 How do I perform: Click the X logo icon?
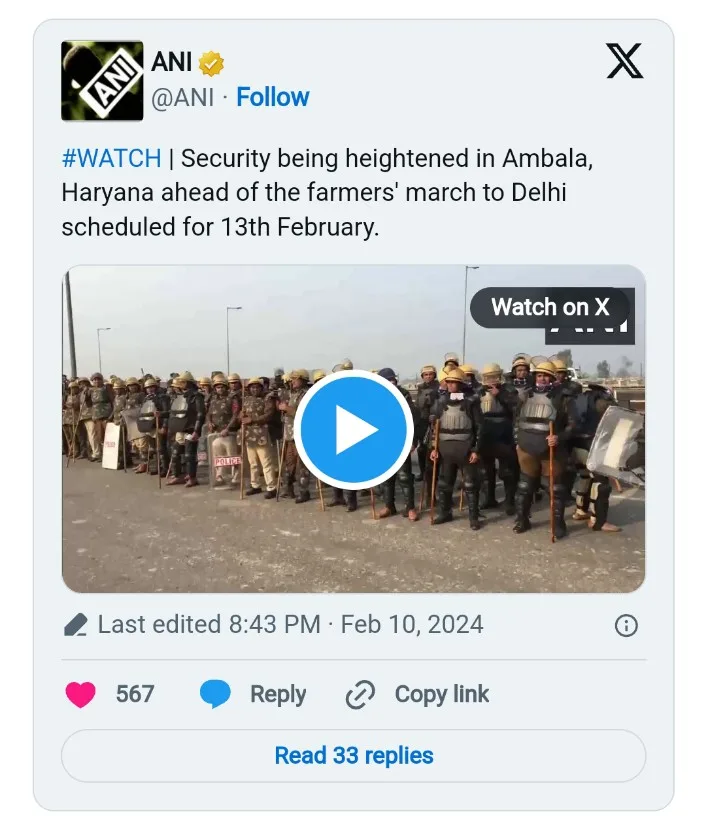click(x=625, y=63)
